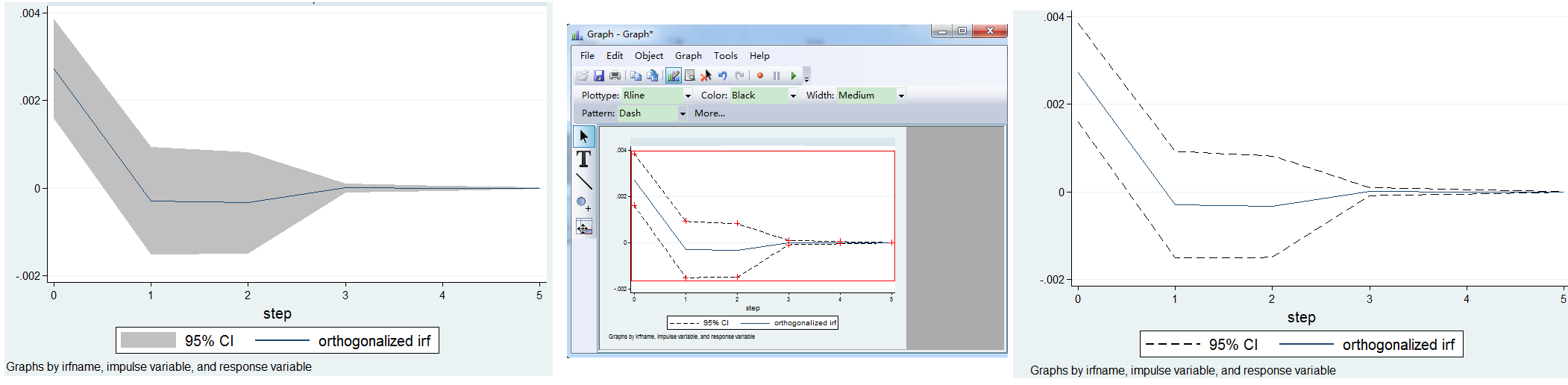Click the More... button
The height and width of the screenshot is (385, 1568).
[x=709, y=113]
